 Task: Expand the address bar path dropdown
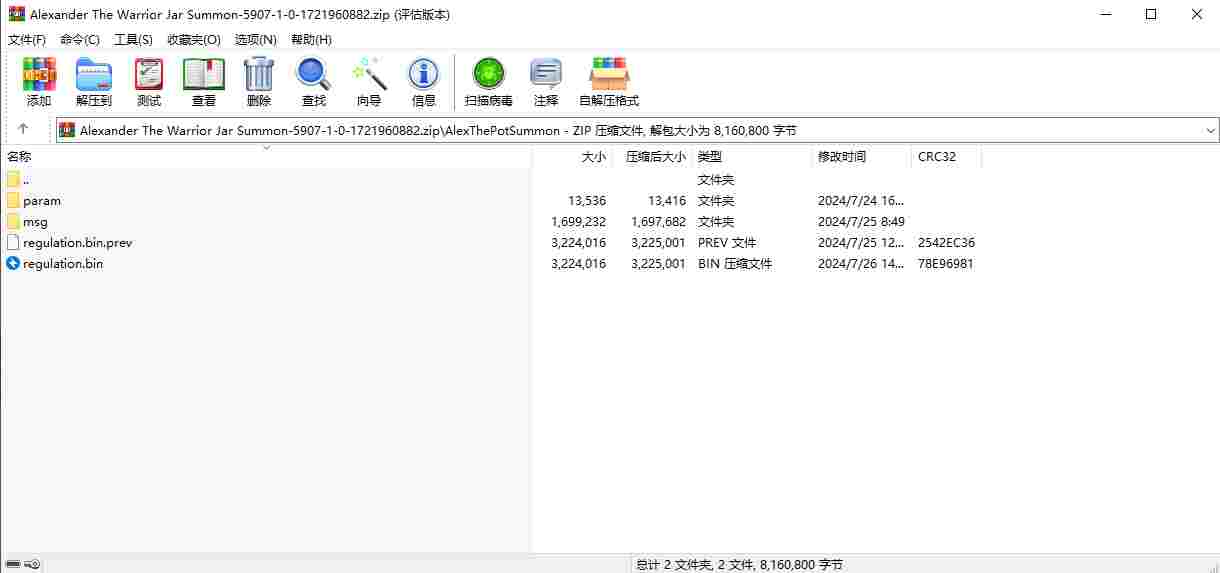(1211, 130)
